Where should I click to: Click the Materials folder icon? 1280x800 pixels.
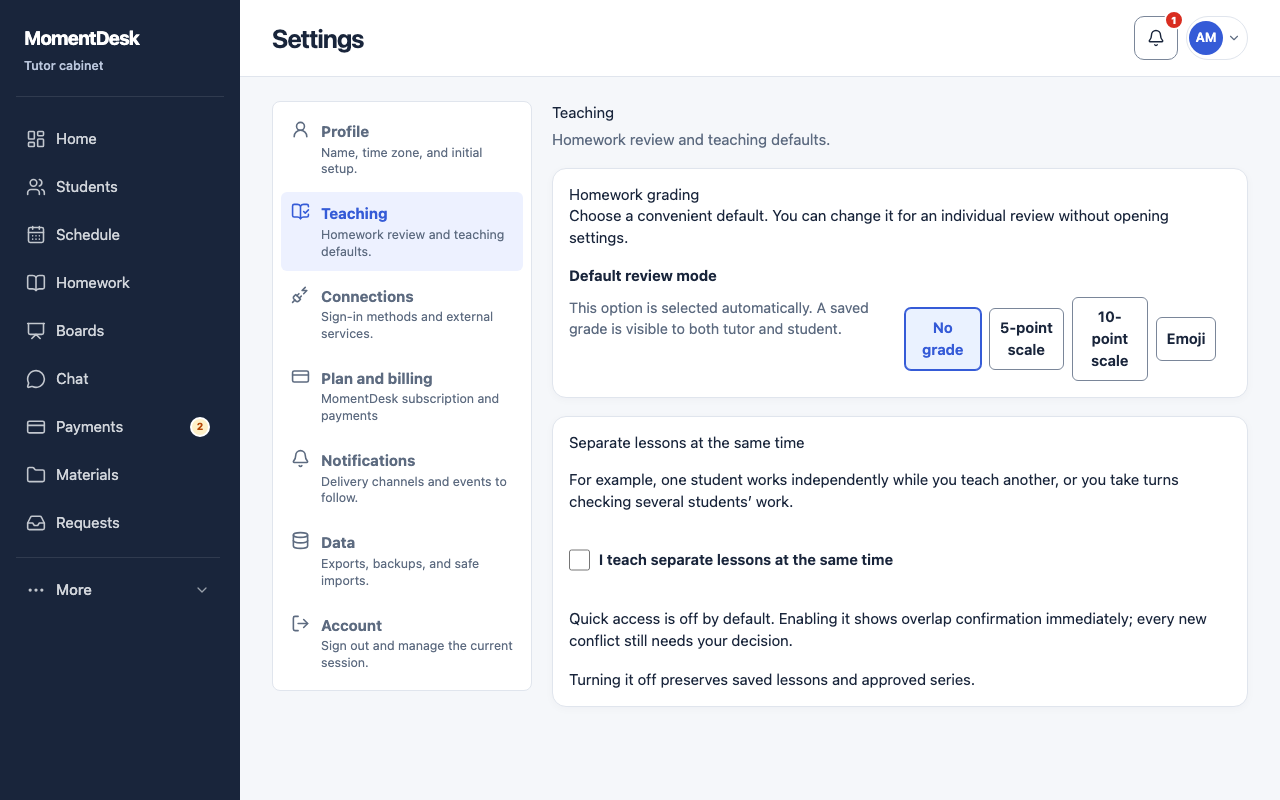[36, 475]
